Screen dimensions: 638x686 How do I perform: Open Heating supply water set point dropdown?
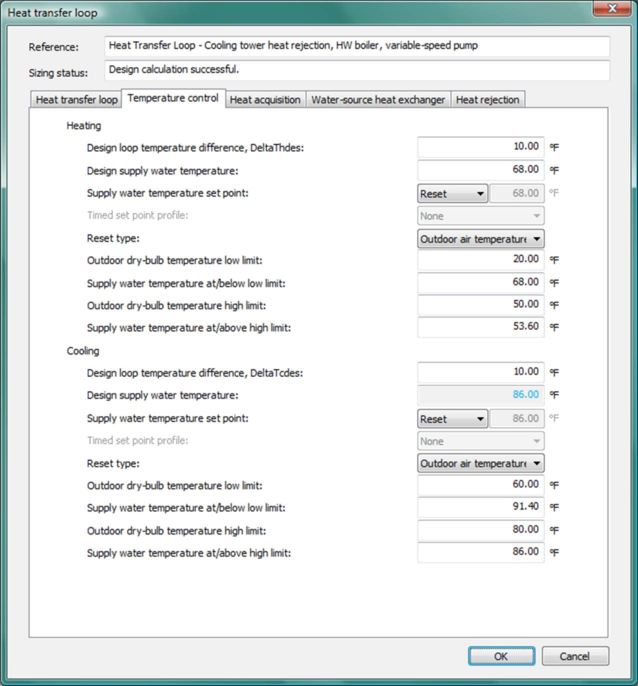point(452,193)
